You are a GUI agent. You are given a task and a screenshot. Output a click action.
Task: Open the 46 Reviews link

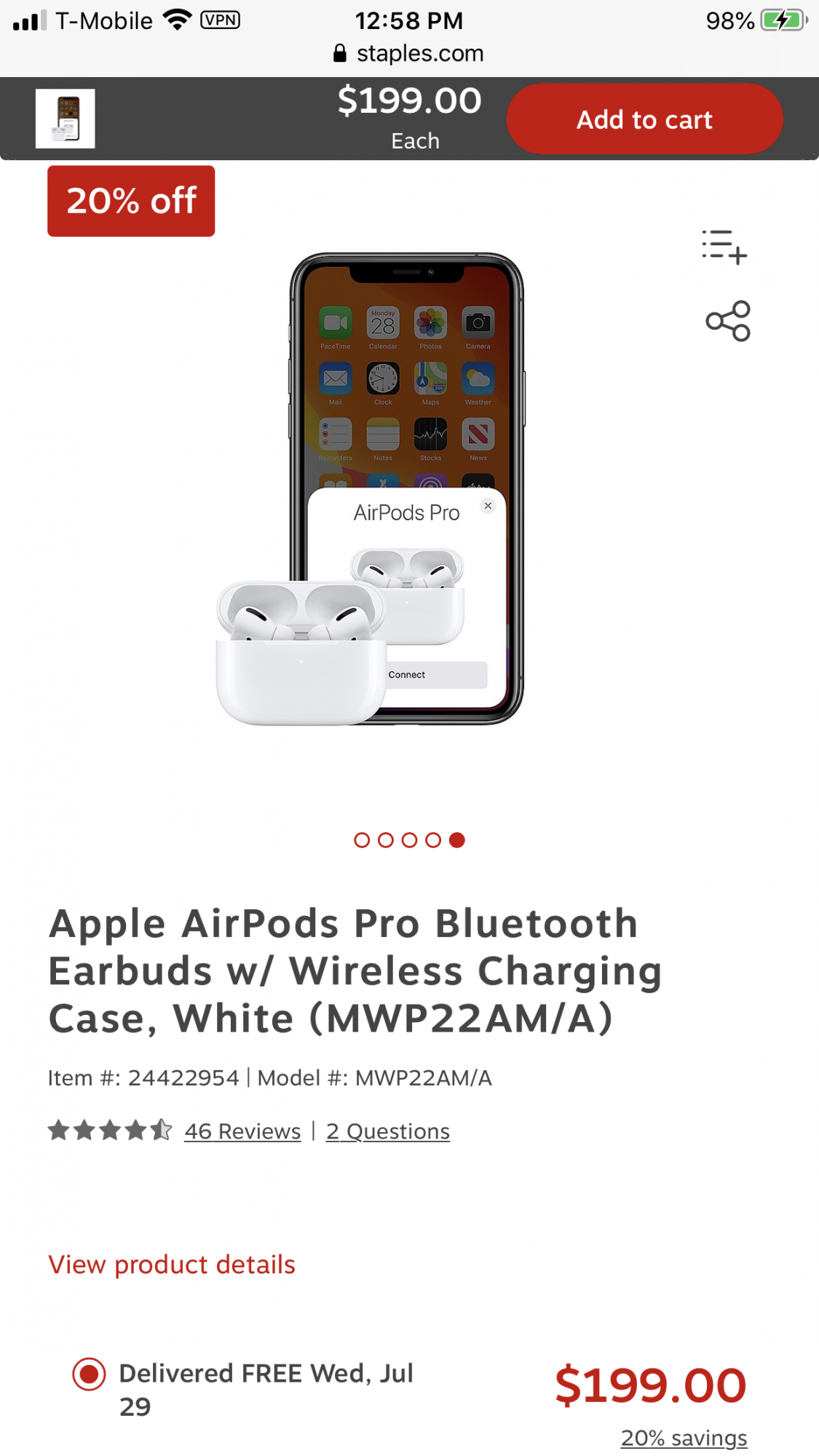pos(242,1131)
